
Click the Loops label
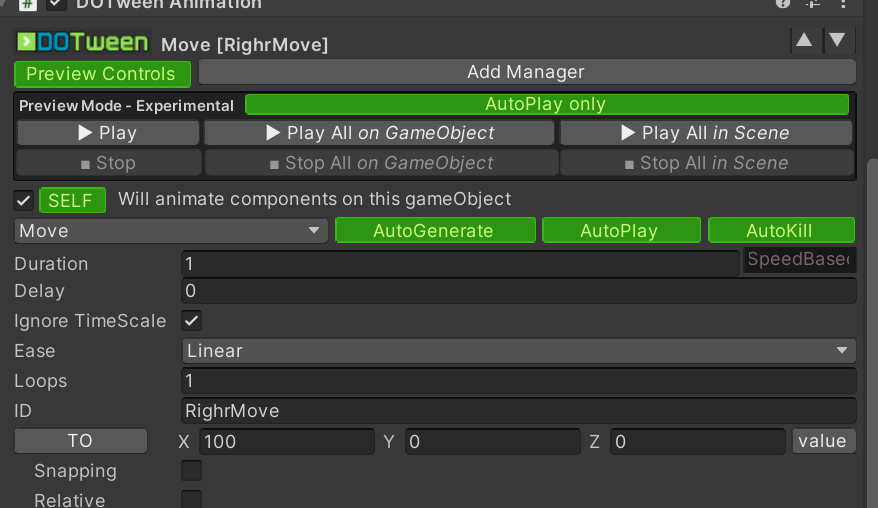40,381
